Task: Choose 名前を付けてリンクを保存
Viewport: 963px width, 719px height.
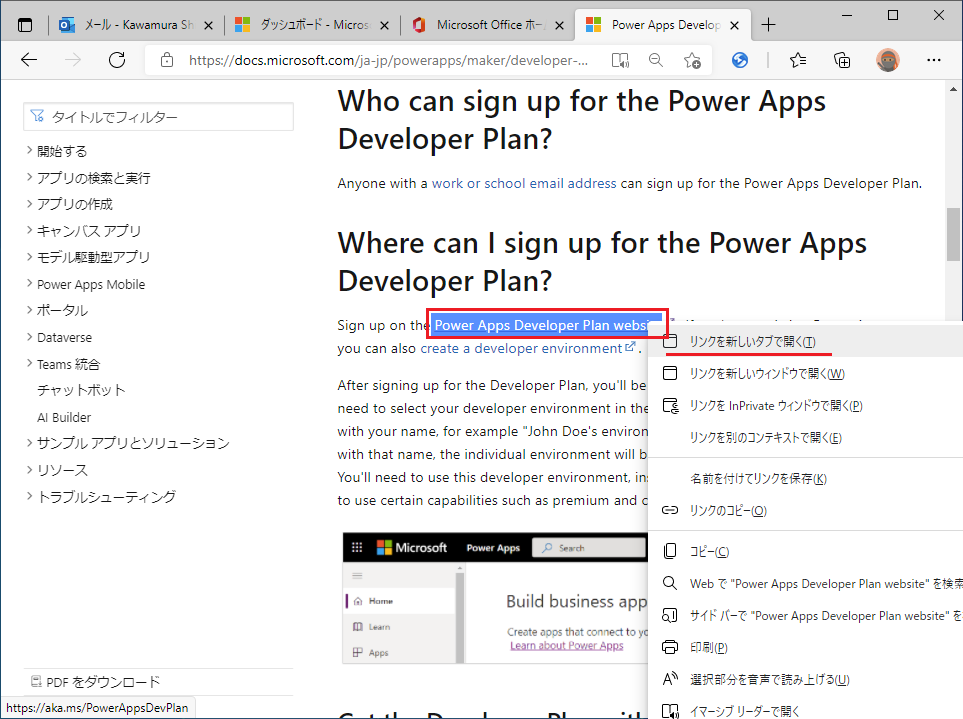Action: click(x=805, y=478)
